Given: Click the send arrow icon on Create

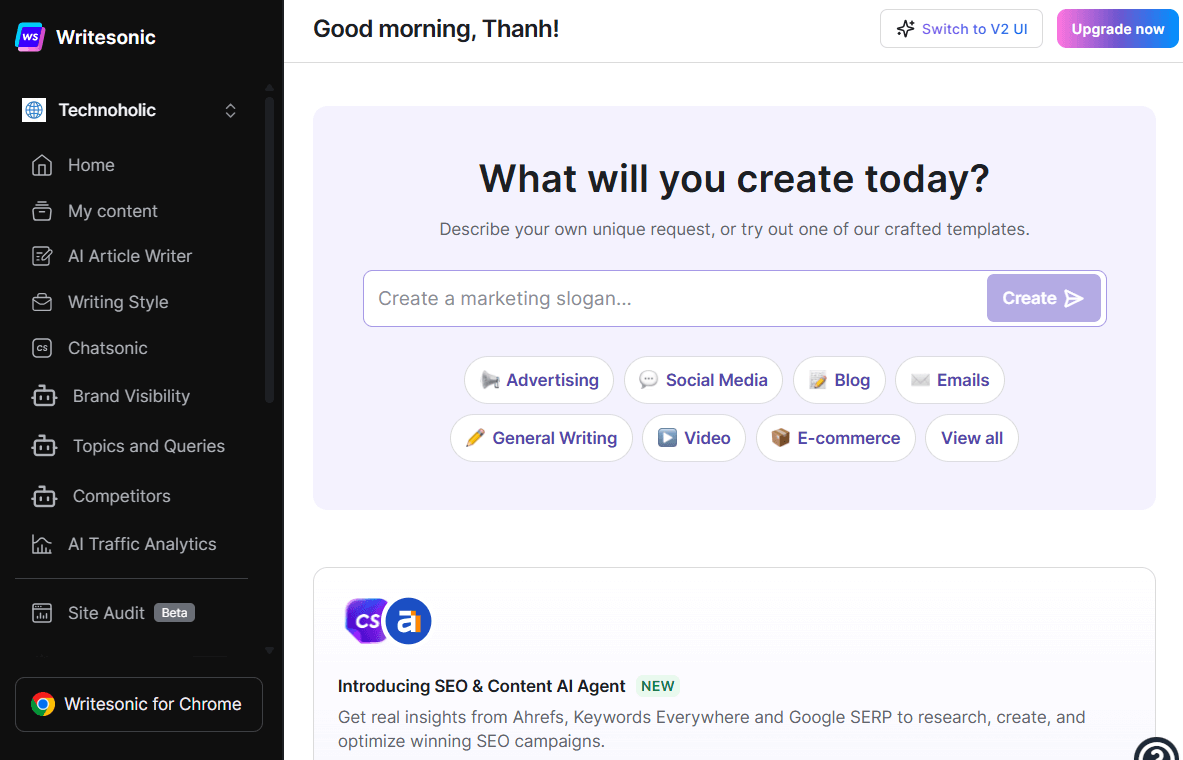Looking at the screenshot, I should (x=1074, y=299).
